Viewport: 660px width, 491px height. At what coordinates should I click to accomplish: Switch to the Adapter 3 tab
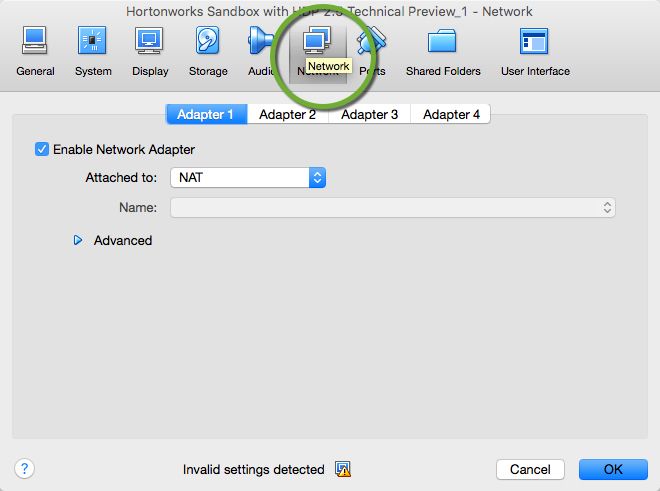tap(369, 114)
